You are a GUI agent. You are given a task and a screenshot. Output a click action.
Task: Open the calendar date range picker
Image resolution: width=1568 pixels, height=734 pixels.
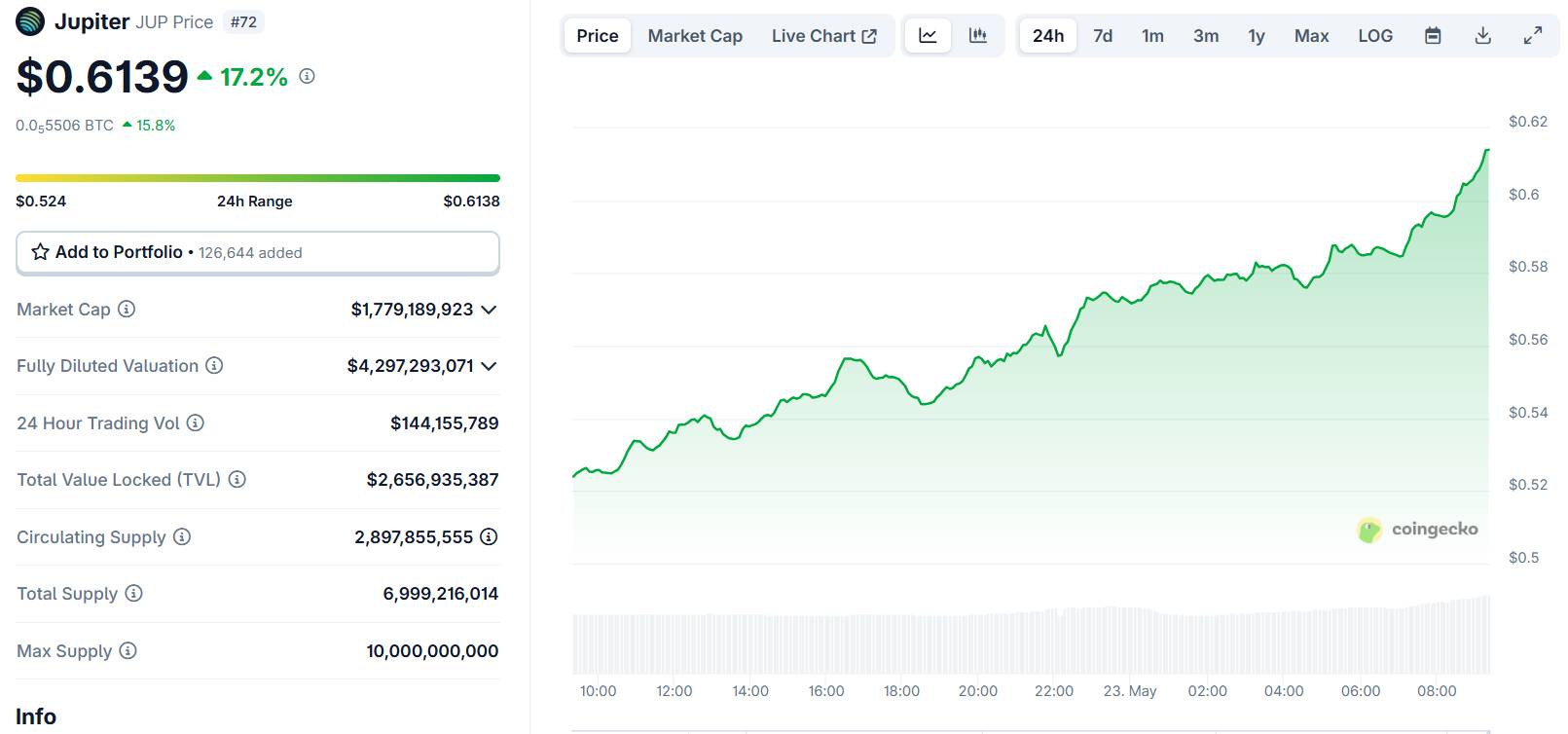pos(1433,36)
